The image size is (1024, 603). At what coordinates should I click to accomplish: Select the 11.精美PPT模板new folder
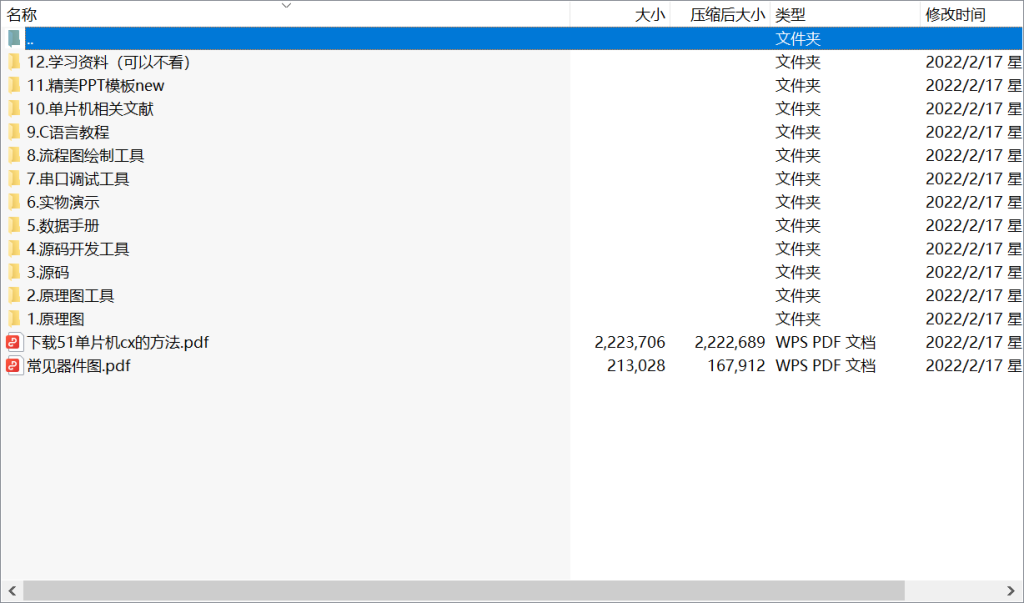point(95,86)
